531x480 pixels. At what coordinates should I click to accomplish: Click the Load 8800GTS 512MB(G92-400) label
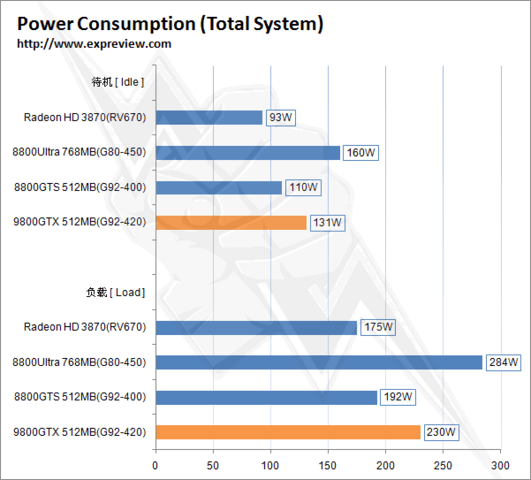click(80, 397)
